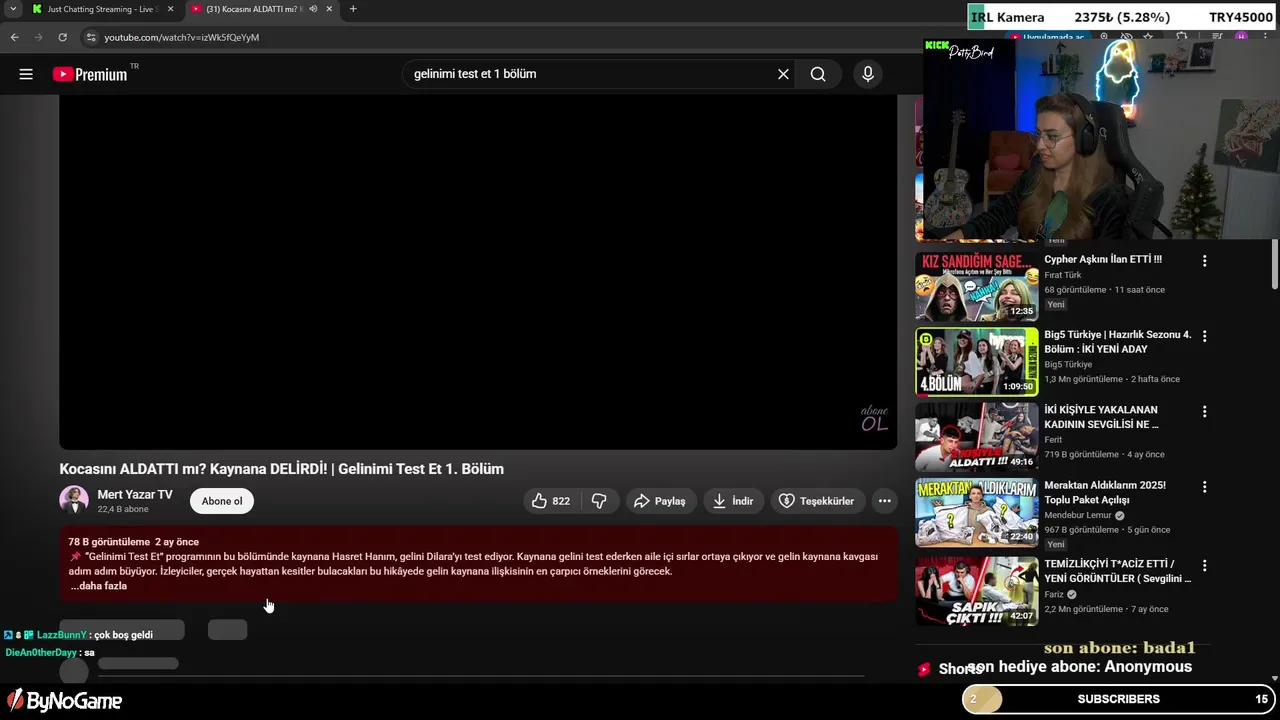Open the YouTube hamburger guide menu
This screenshot has height=720, width=1280.
pos(26,74)
